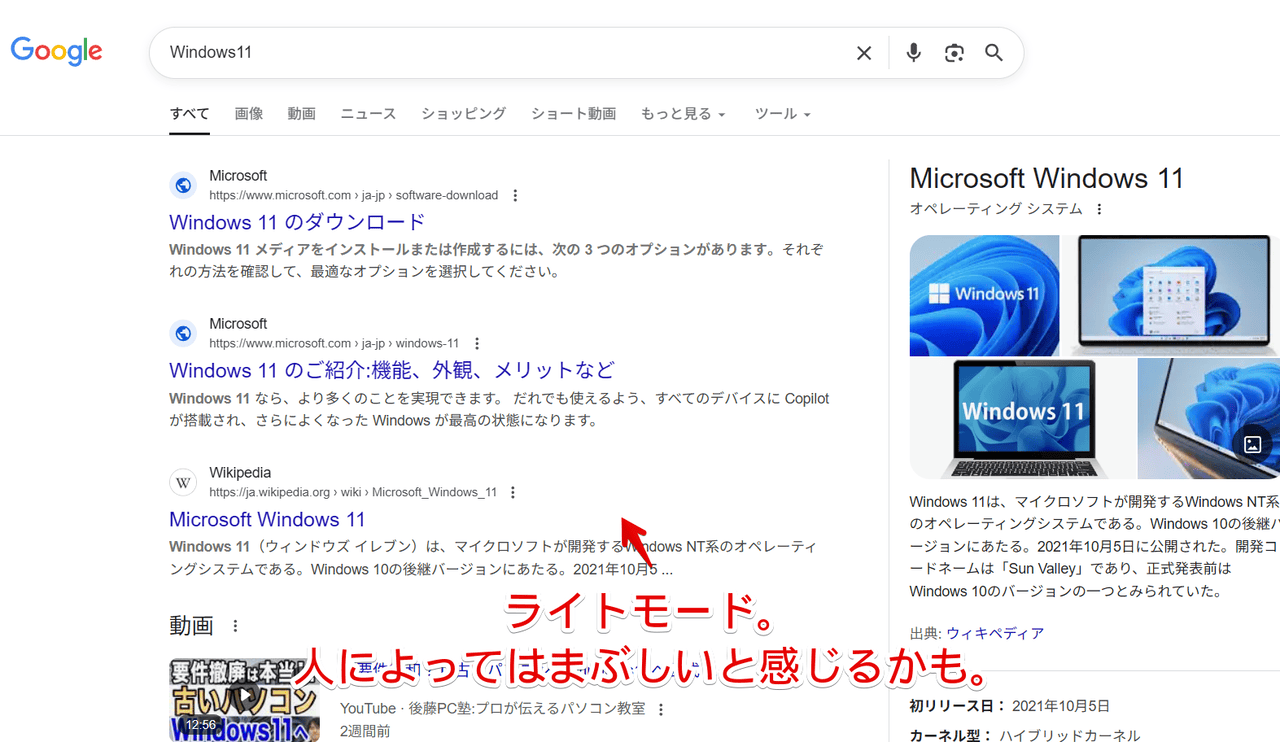
Task: Open Microsoft Windows 11 Wikipedia link
Action: tap(267, 519)
